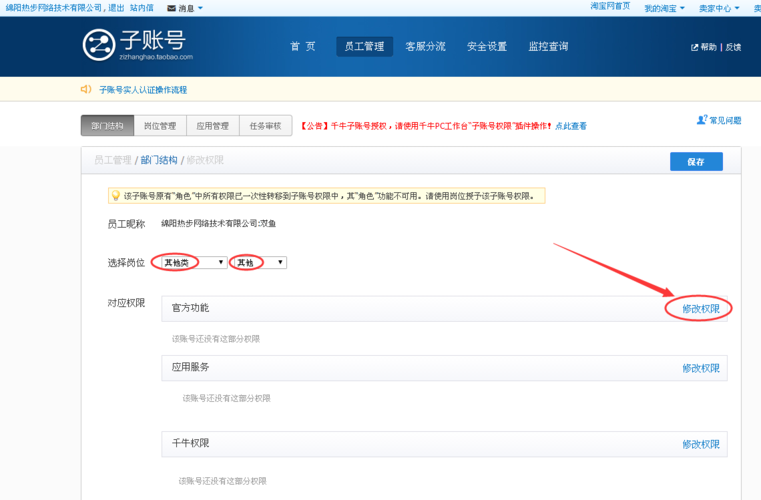This screenshot has height=500, width=761.
Task: Switch to the 部门结构 tab
Action: tap(107, 126)
